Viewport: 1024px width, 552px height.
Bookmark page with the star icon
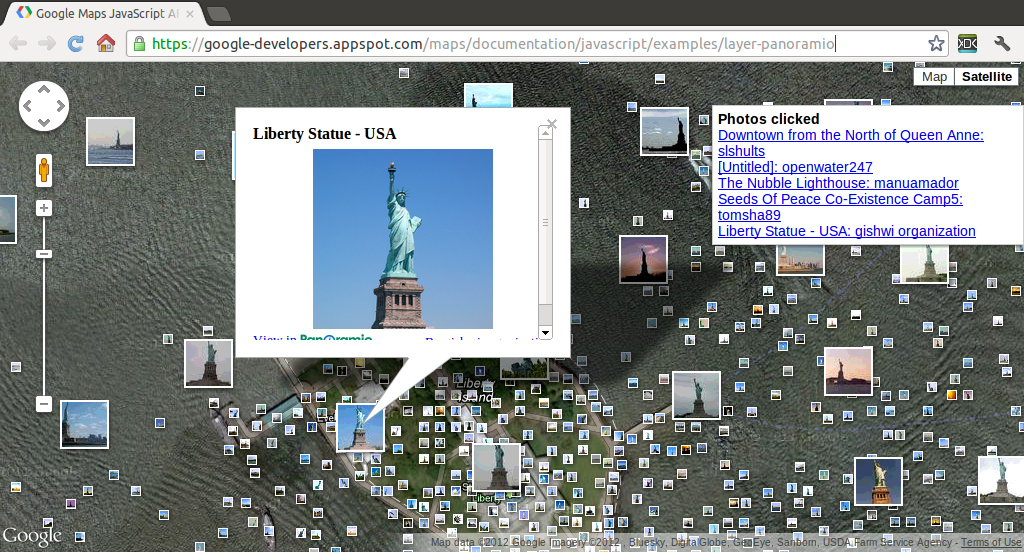936,43
